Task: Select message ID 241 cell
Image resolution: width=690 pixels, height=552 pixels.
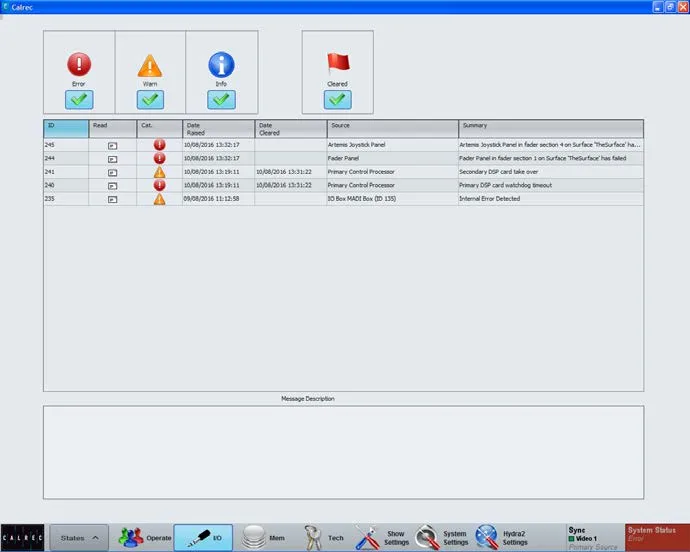Action: 66,172
